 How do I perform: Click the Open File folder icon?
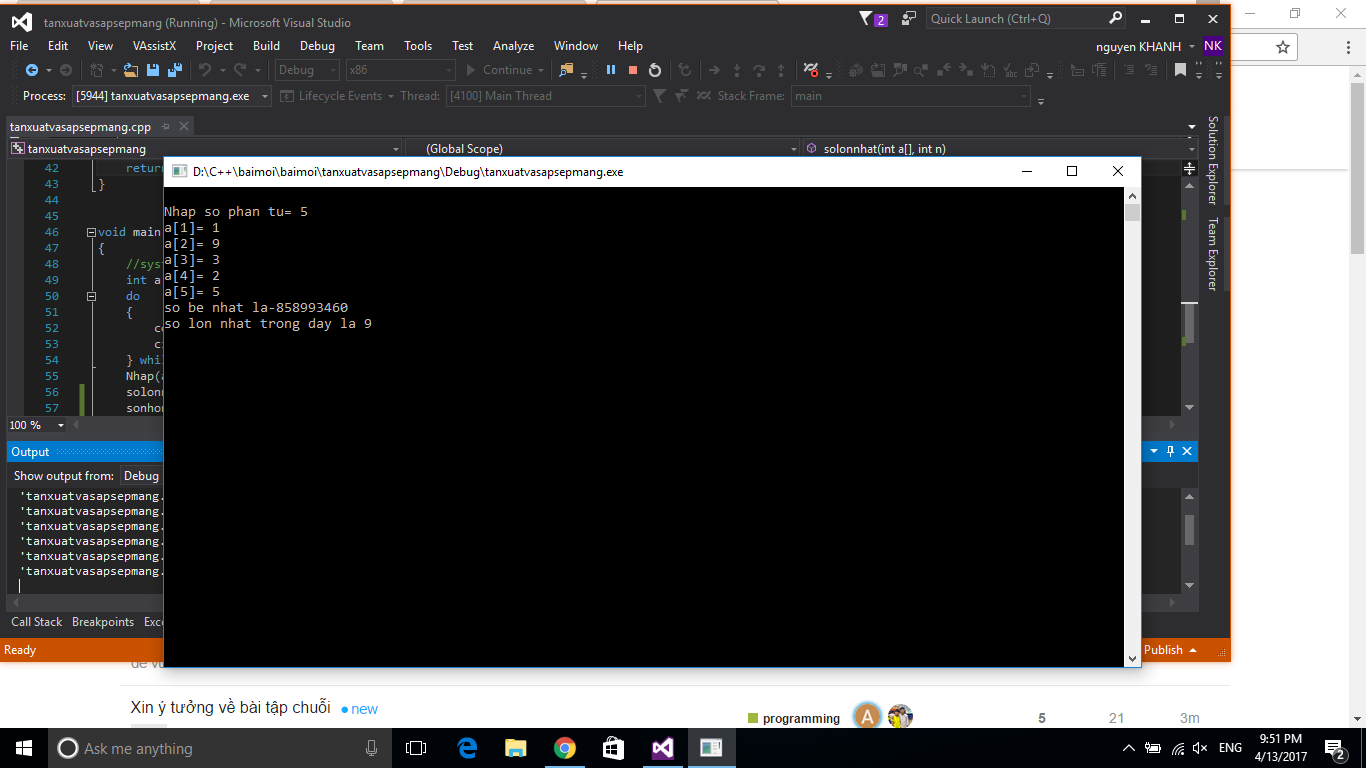point(131,70)
